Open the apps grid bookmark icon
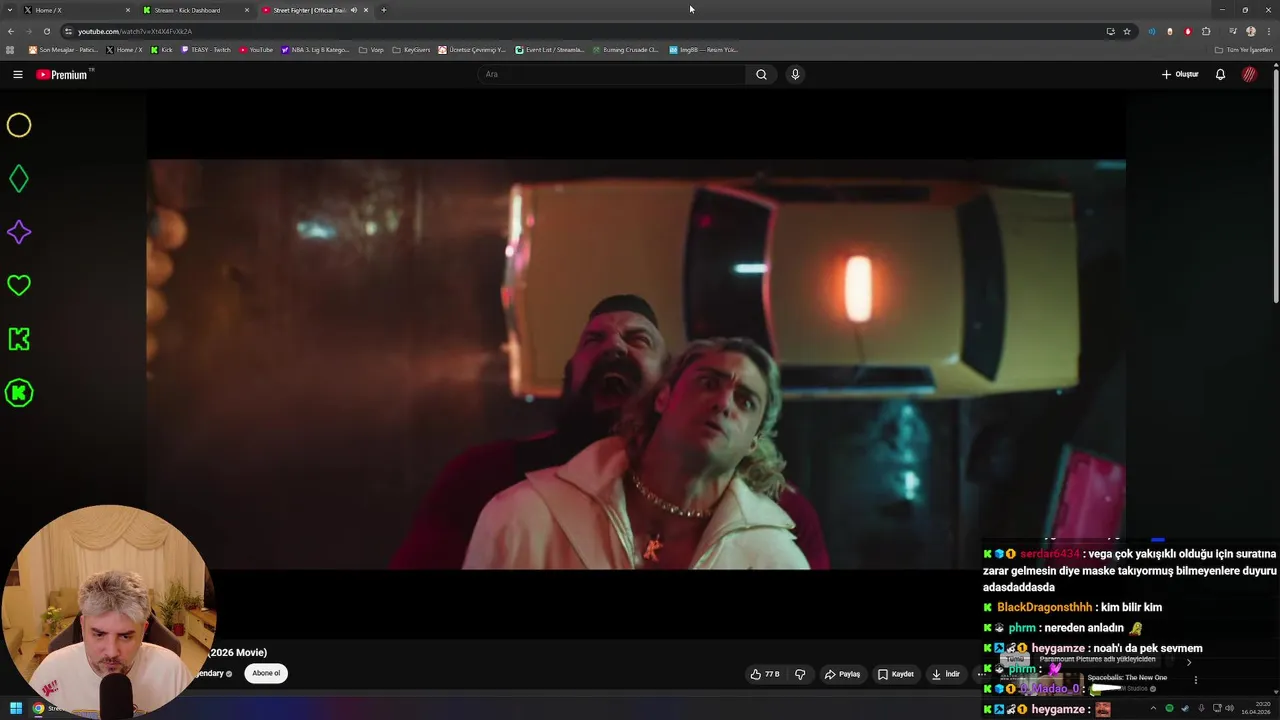Screen dimensions: 1280x720 pos(10,49)
